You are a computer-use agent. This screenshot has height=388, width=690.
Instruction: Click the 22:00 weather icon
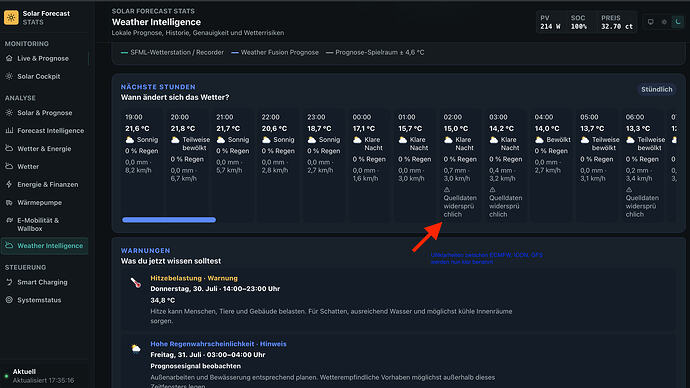pyautogui.click(x=266, y=140)
